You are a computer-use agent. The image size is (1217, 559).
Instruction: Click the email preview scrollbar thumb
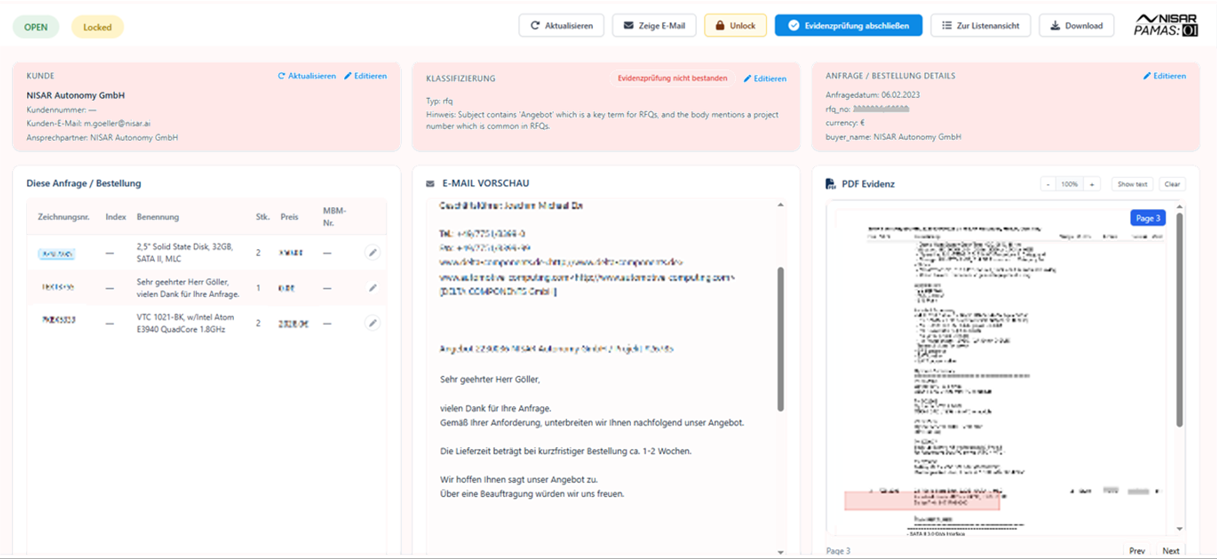point(781,338)
